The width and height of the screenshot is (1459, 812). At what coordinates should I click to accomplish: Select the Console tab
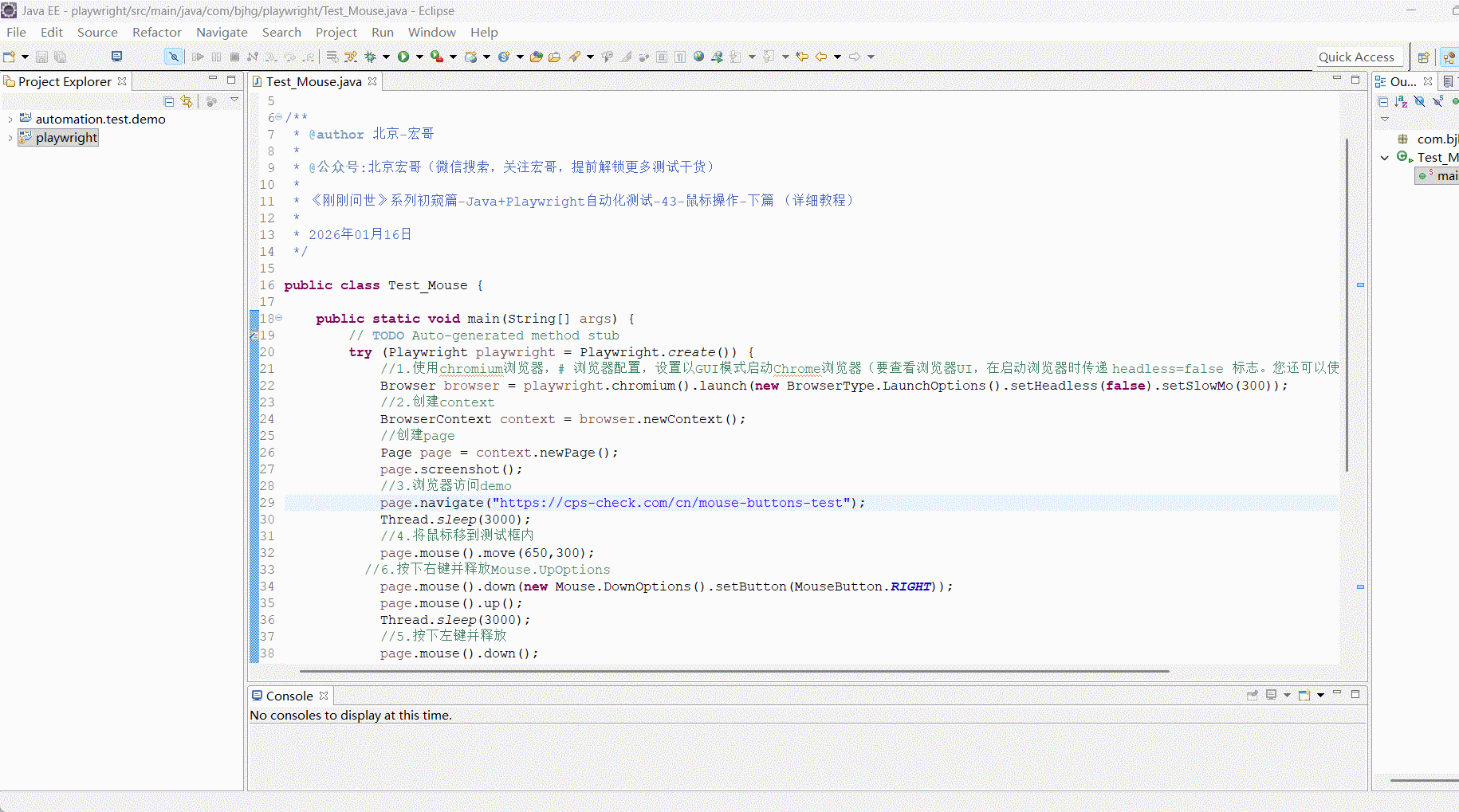(x=289, y=696)
